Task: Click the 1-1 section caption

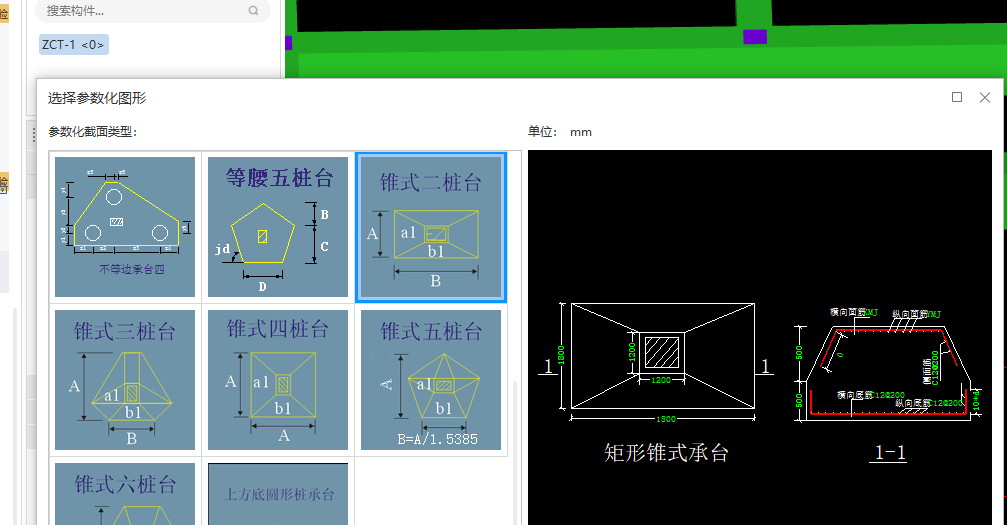Action: pos(890,453)
